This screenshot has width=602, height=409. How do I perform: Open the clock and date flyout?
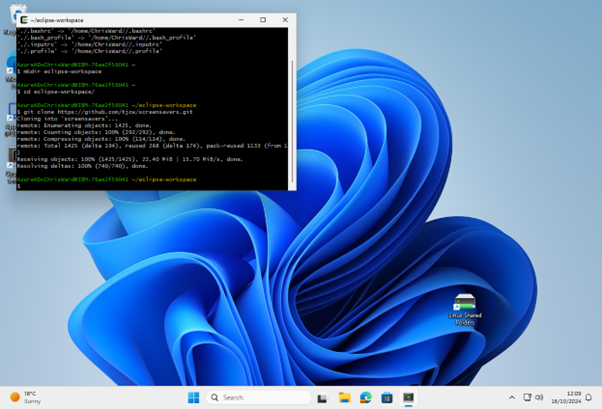pyautogui.click(x=566, y=397)
